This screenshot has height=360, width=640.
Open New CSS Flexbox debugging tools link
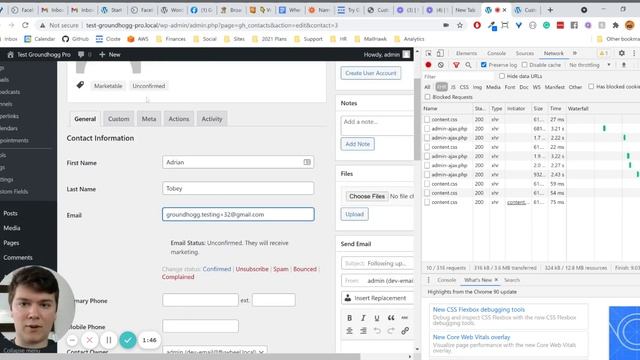click(x=479, y=309)
